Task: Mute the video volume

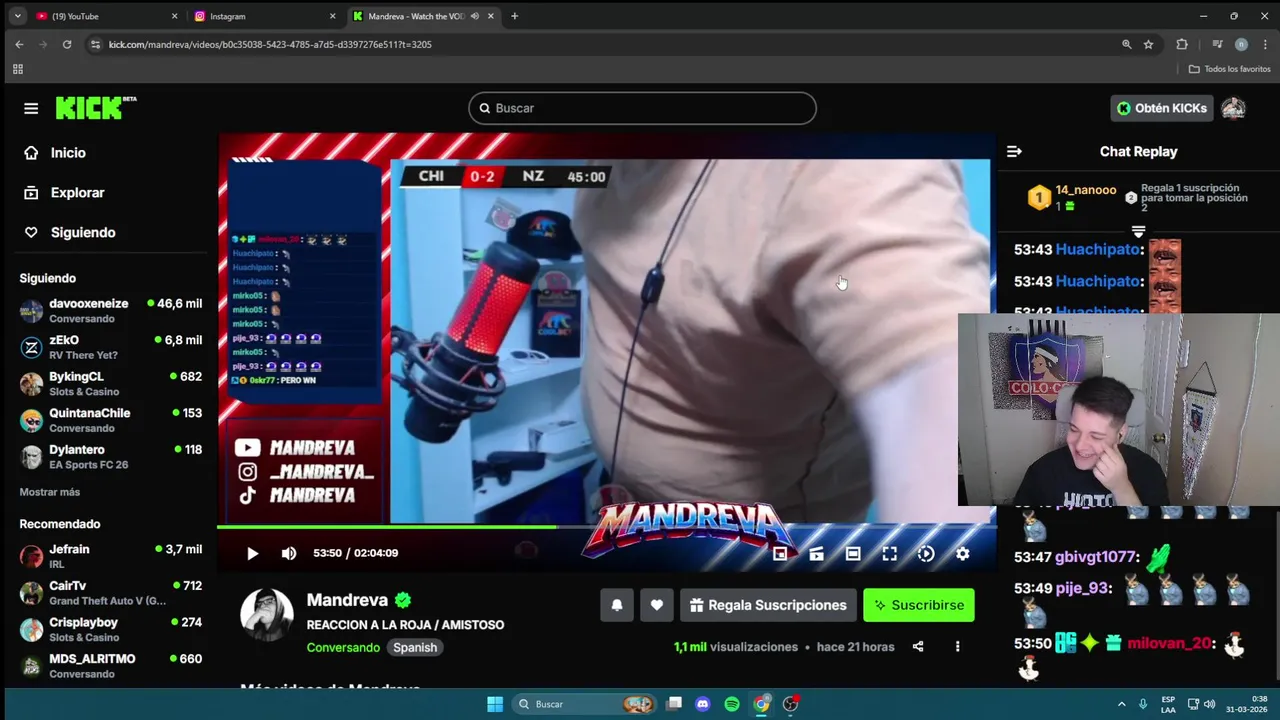Action: pyautogui.click(x=289, y=553)
